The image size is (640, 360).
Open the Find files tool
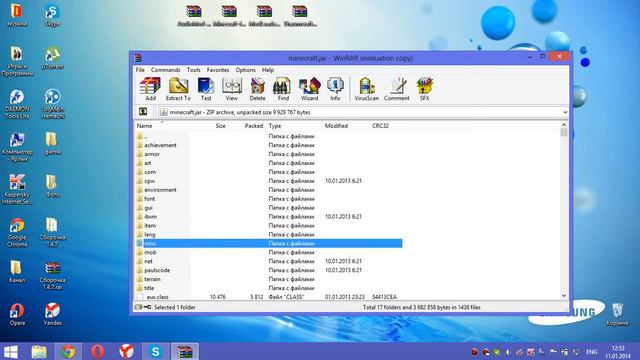pos(282,89)
